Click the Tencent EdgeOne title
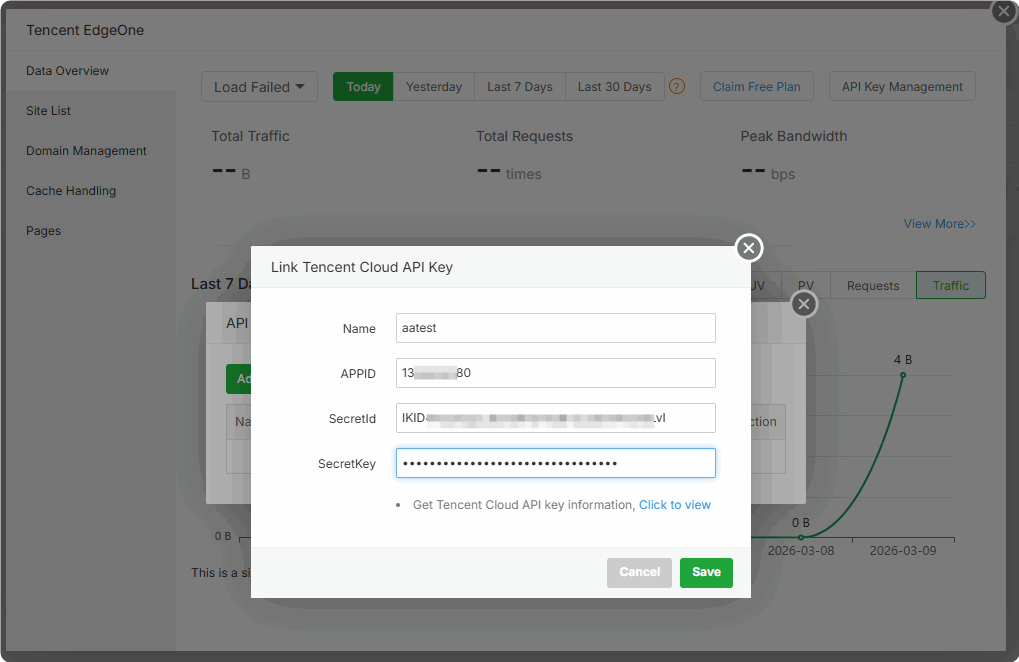 (85, 31)
